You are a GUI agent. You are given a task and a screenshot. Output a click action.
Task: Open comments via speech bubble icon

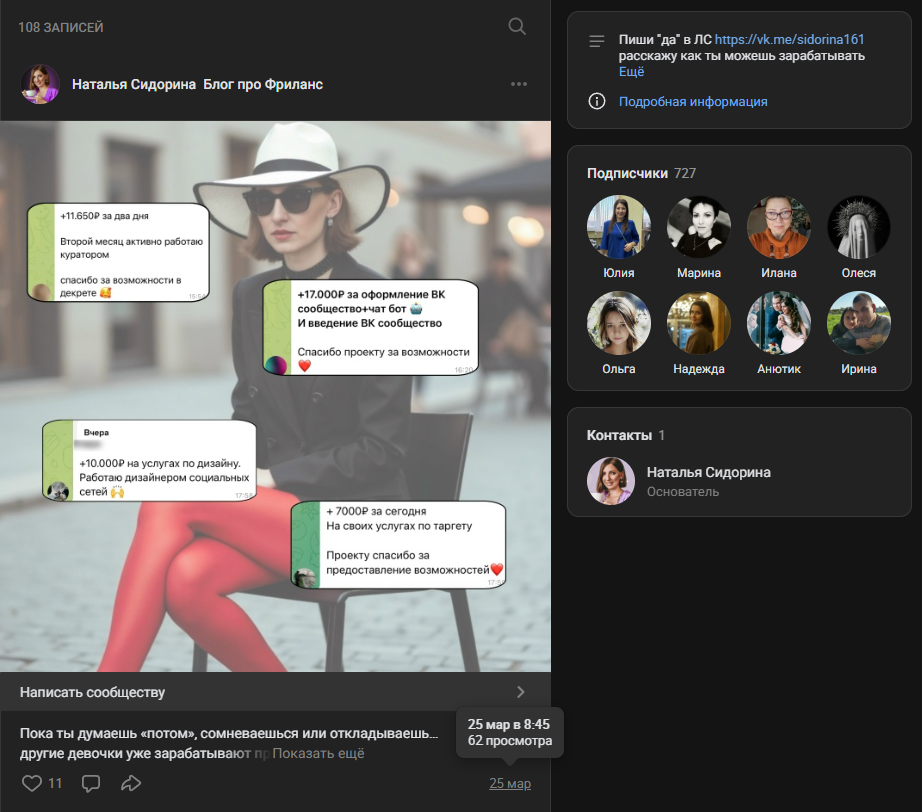pos(91,783)
